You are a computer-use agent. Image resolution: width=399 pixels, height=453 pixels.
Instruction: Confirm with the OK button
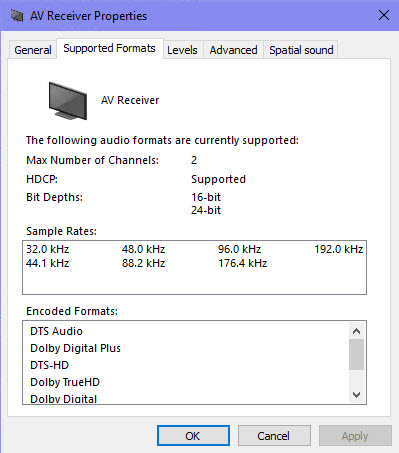click(x=193, y=436)
